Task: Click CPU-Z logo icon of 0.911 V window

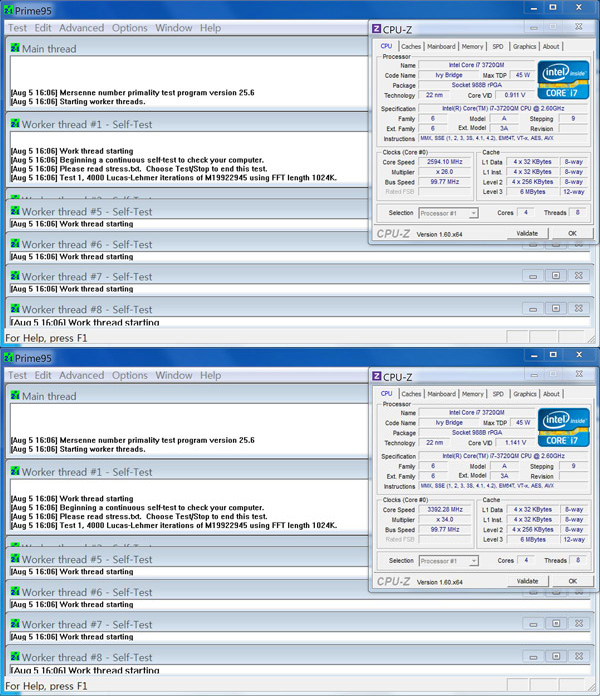Action: point(376,29)
